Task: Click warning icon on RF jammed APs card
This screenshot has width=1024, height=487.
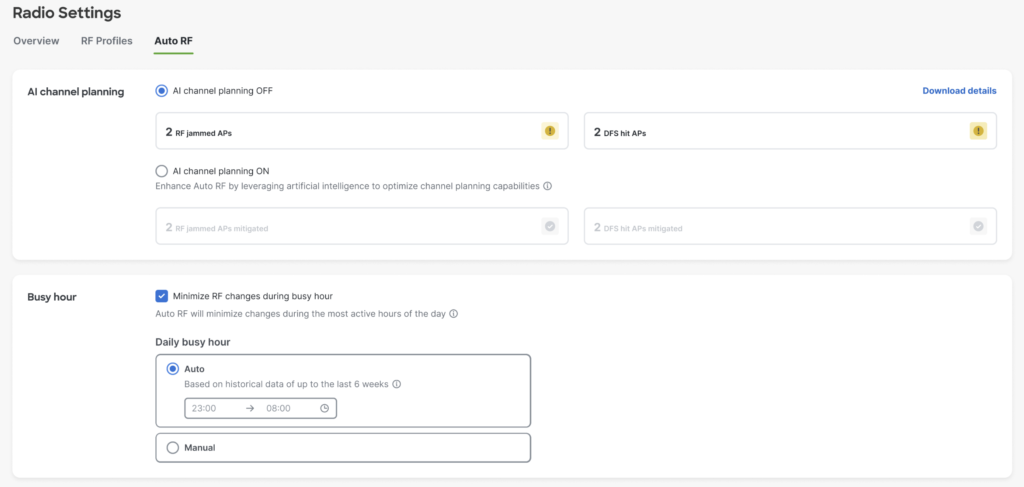Action: [549, 131]
